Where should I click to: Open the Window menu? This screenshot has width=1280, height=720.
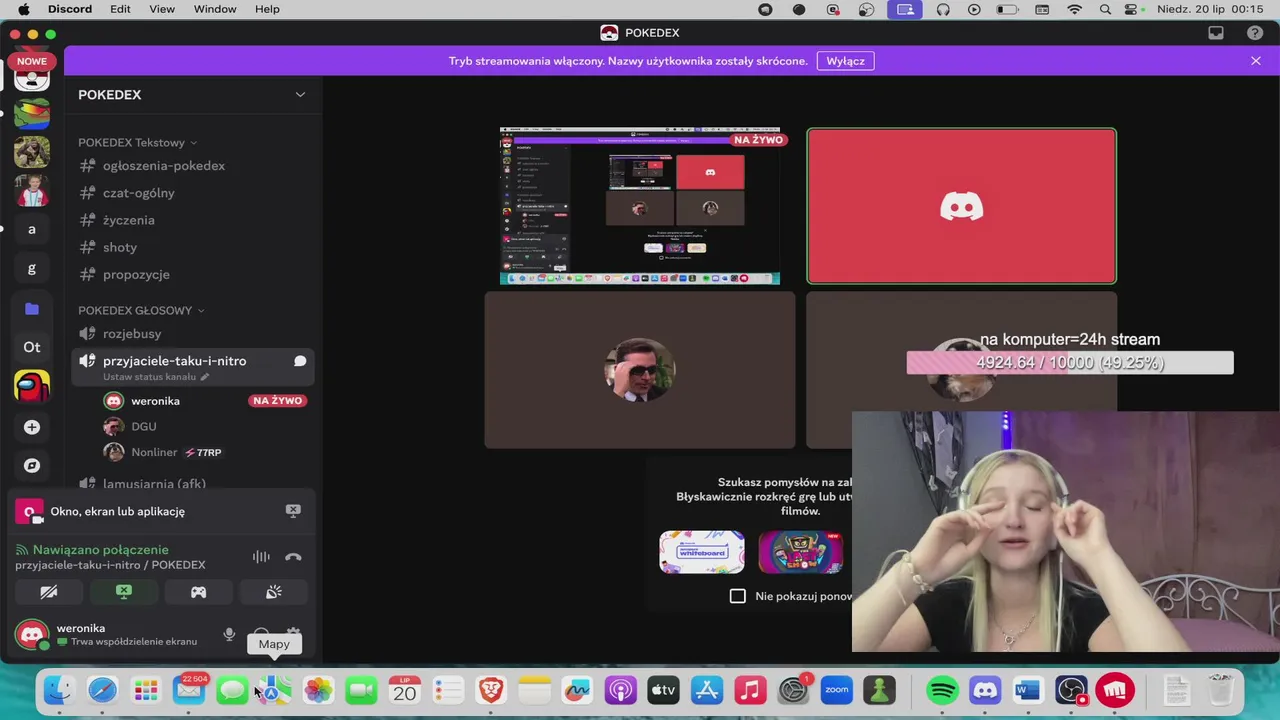(215, 9)
